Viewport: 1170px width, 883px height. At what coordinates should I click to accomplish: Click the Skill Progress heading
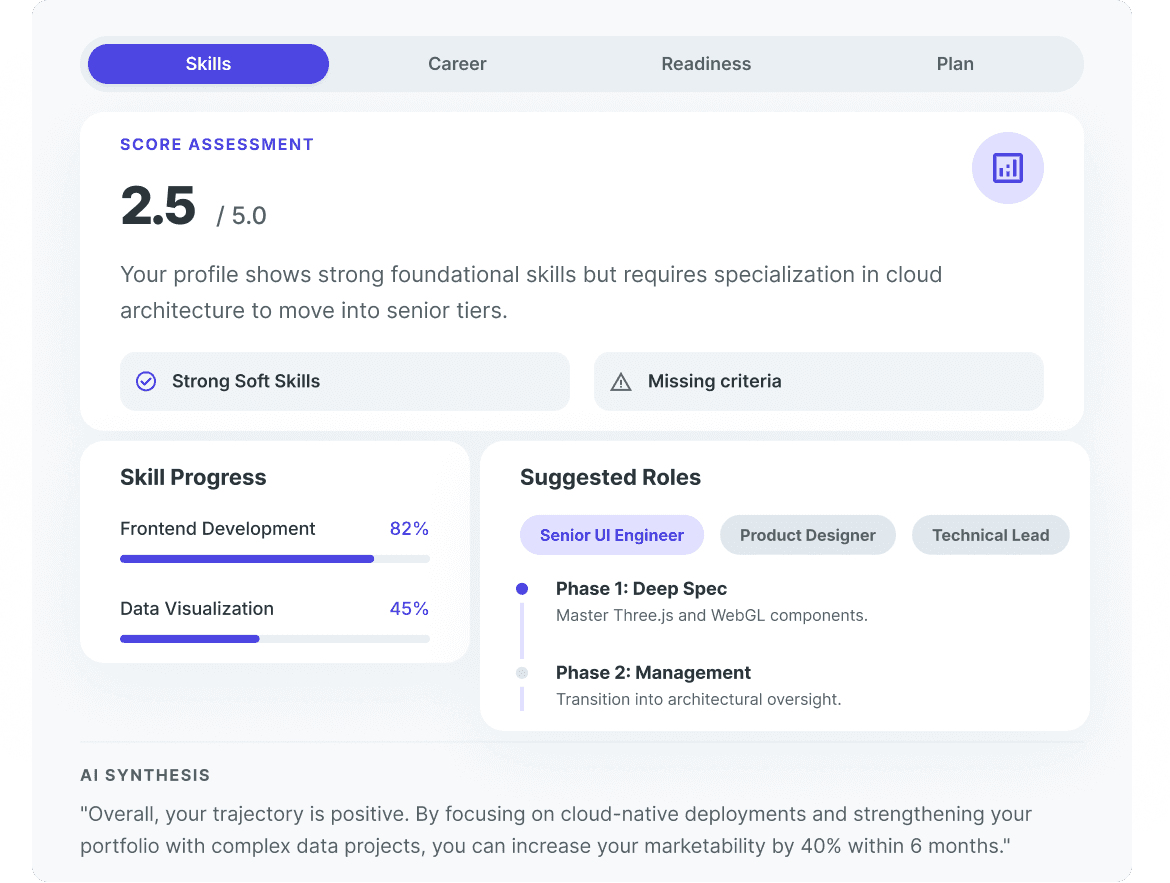point(193,477)
